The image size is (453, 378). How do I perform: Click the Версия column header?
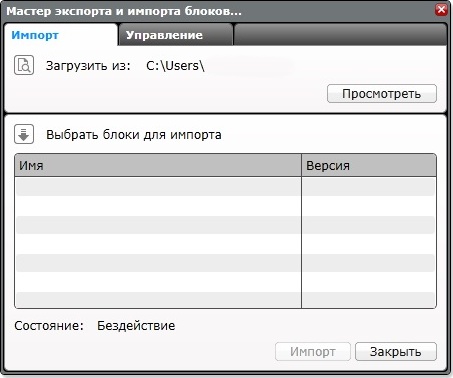tap(369, 165)
